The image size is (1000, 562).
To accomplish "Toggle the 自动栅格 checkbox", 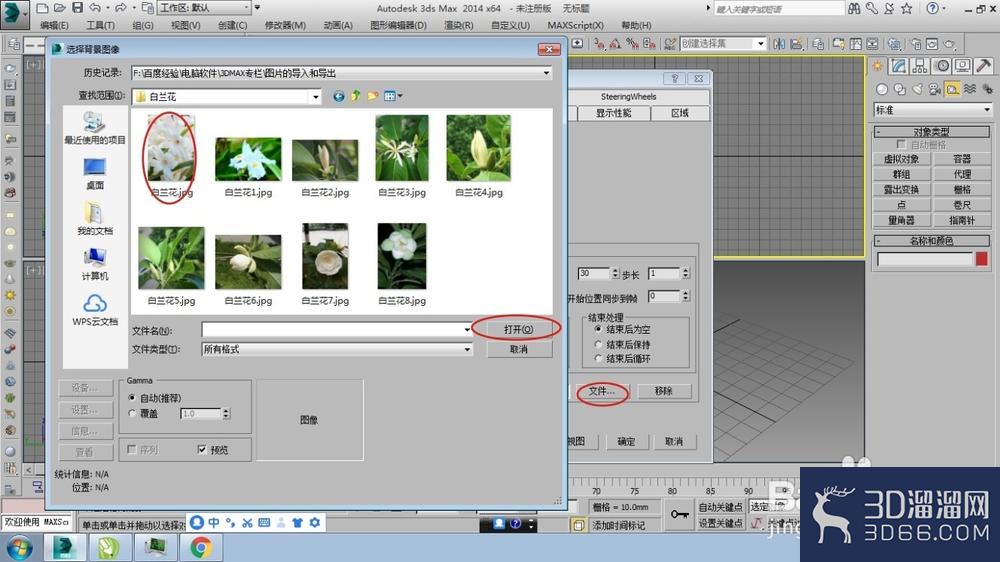I will tap(901, 145).
